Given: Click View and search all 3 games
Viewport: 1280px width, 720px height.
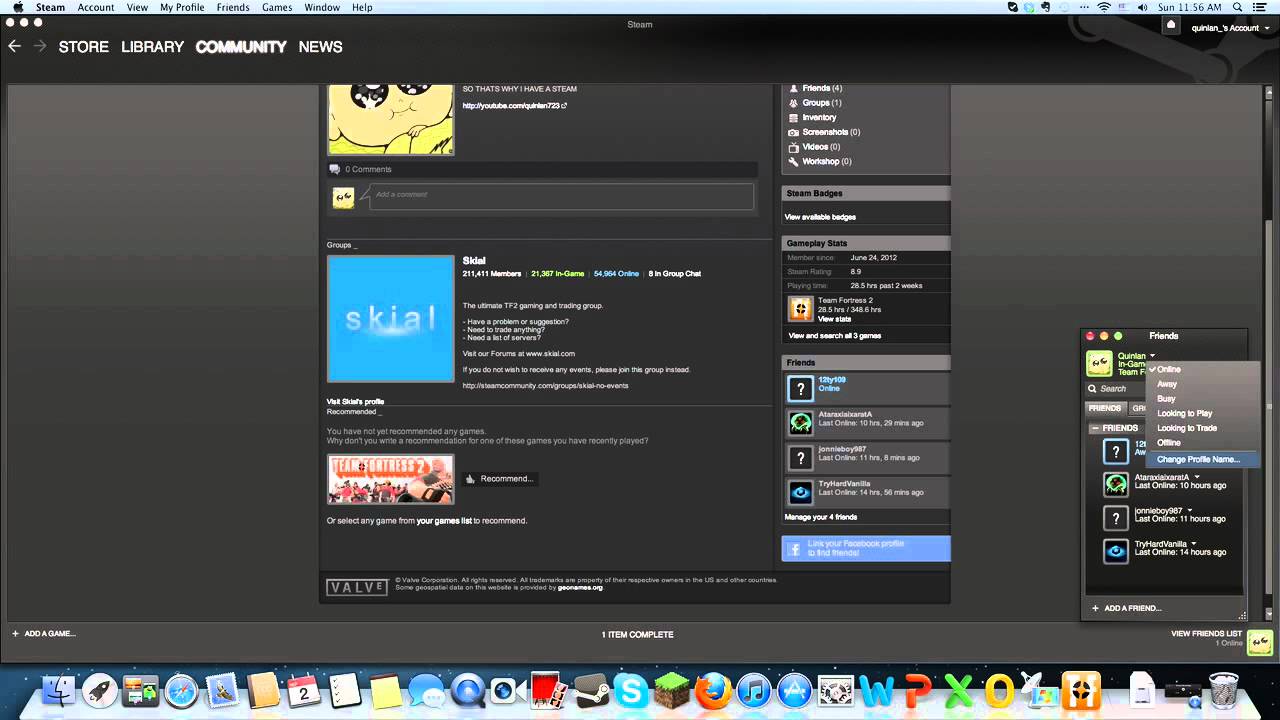Looking at the screenshot, I should click(835, 336).
